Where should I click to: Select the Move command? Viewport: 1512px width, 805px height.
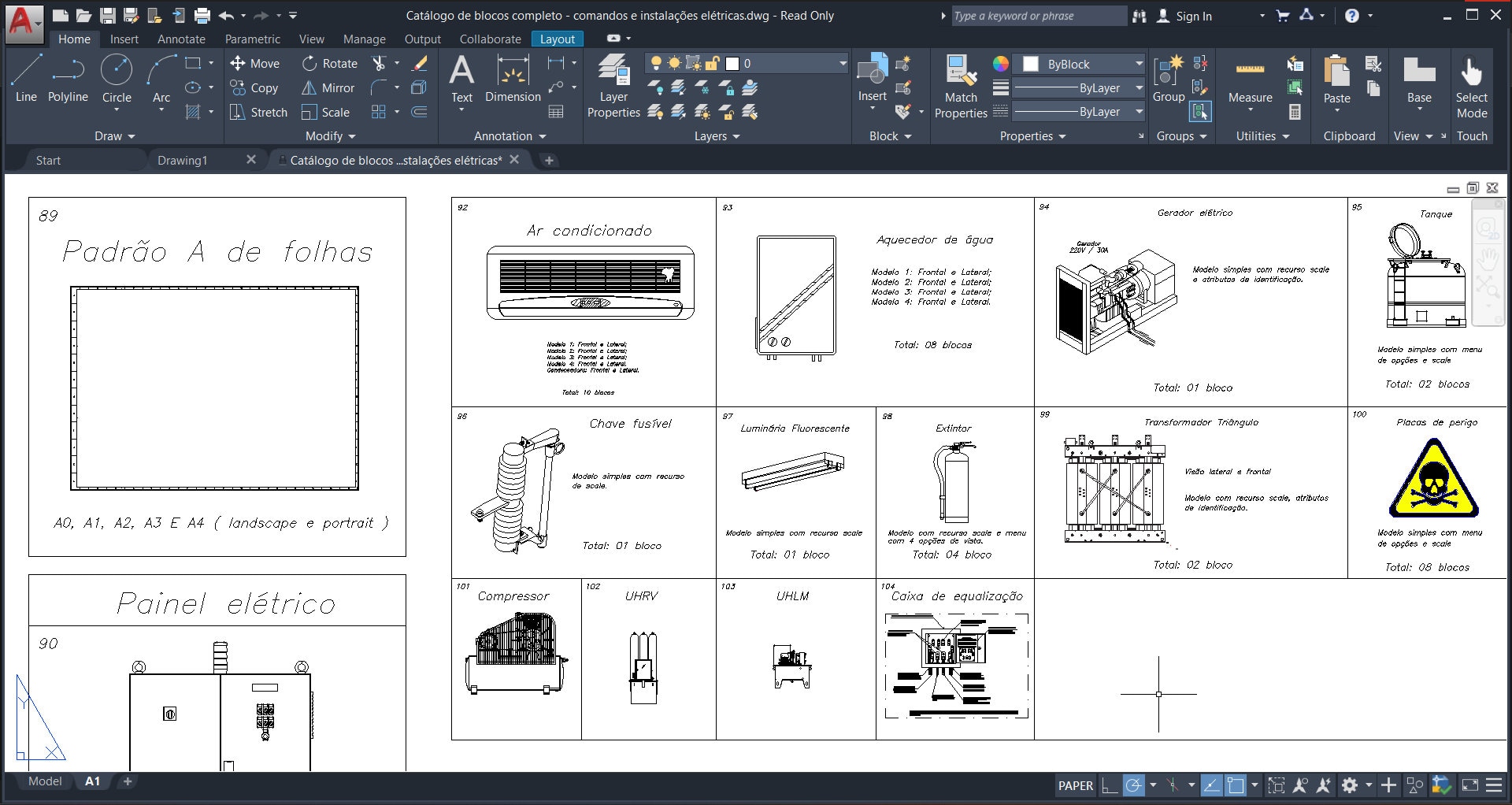(254, 64)
